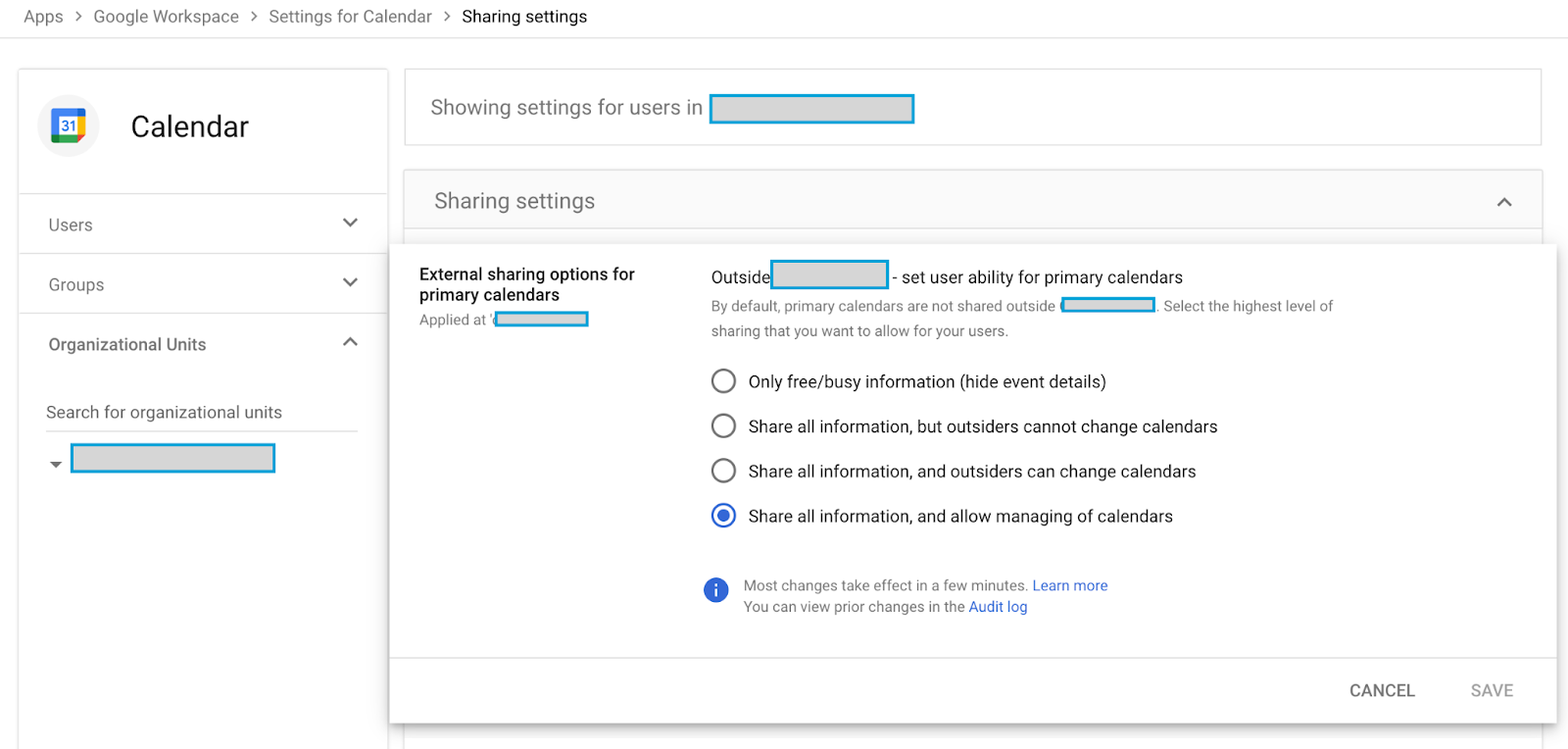Select outsiders can change calendars option

(x=723, y=472)
